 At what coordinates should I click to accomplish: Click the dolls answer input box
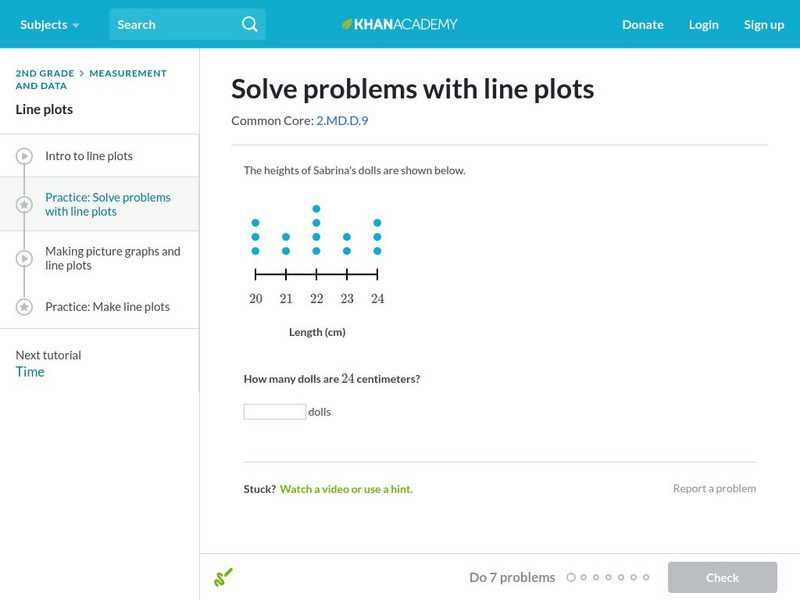(x=275, y=411)
